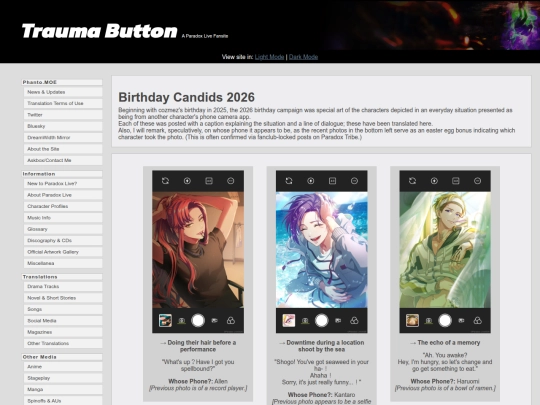
Task: Click photo mode icon on first phone card
Action: tap(181, 321)
